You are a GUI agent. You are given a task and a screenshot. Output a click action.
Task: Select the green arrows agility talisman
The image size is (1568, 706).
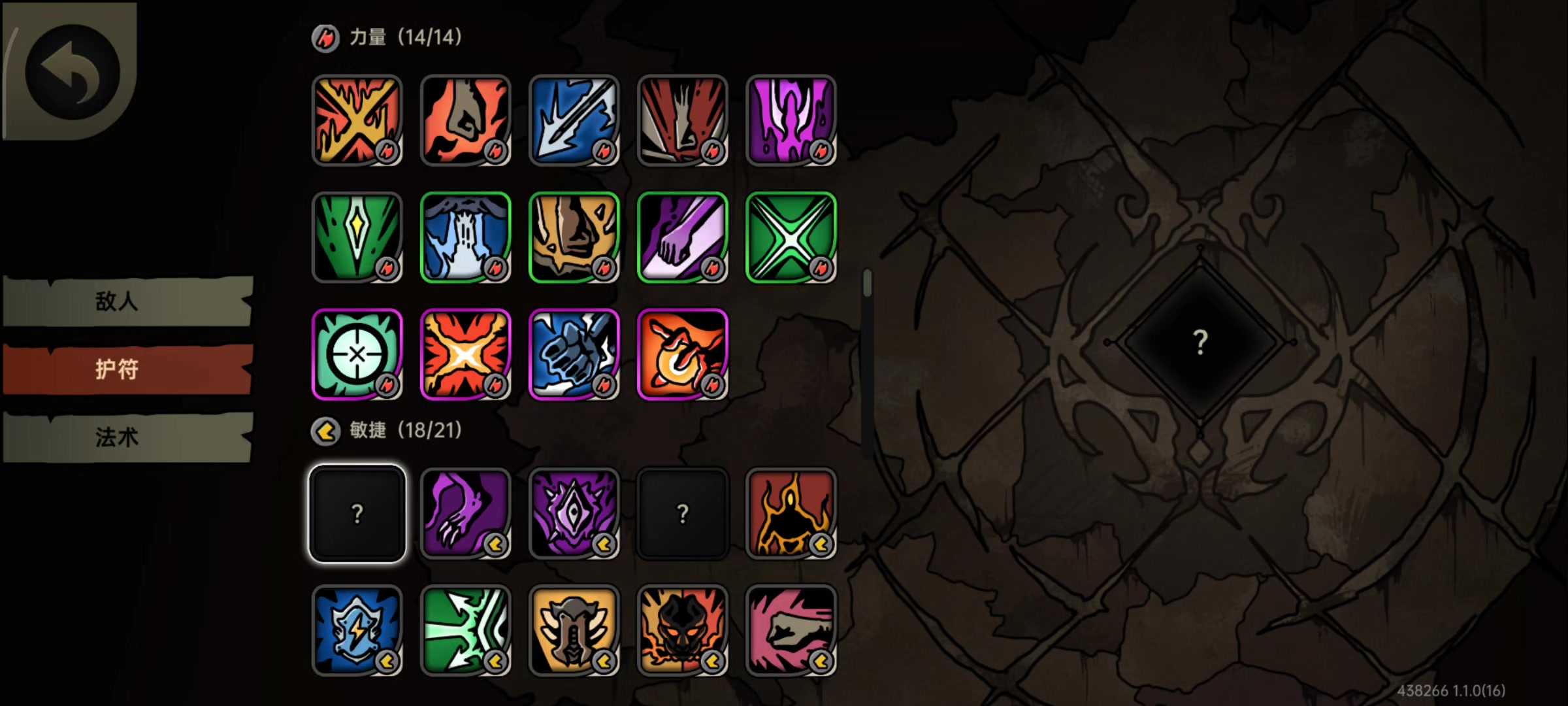pos(465,631)
